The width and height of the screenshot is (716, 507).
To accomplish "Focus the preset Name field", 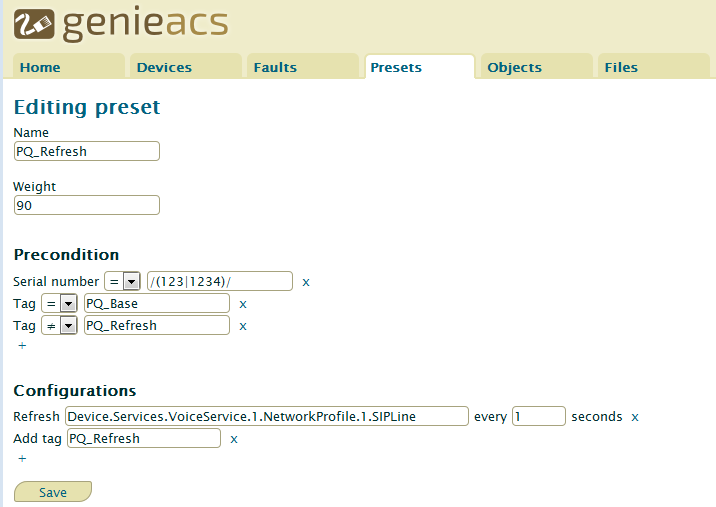I will coord(87,151).
